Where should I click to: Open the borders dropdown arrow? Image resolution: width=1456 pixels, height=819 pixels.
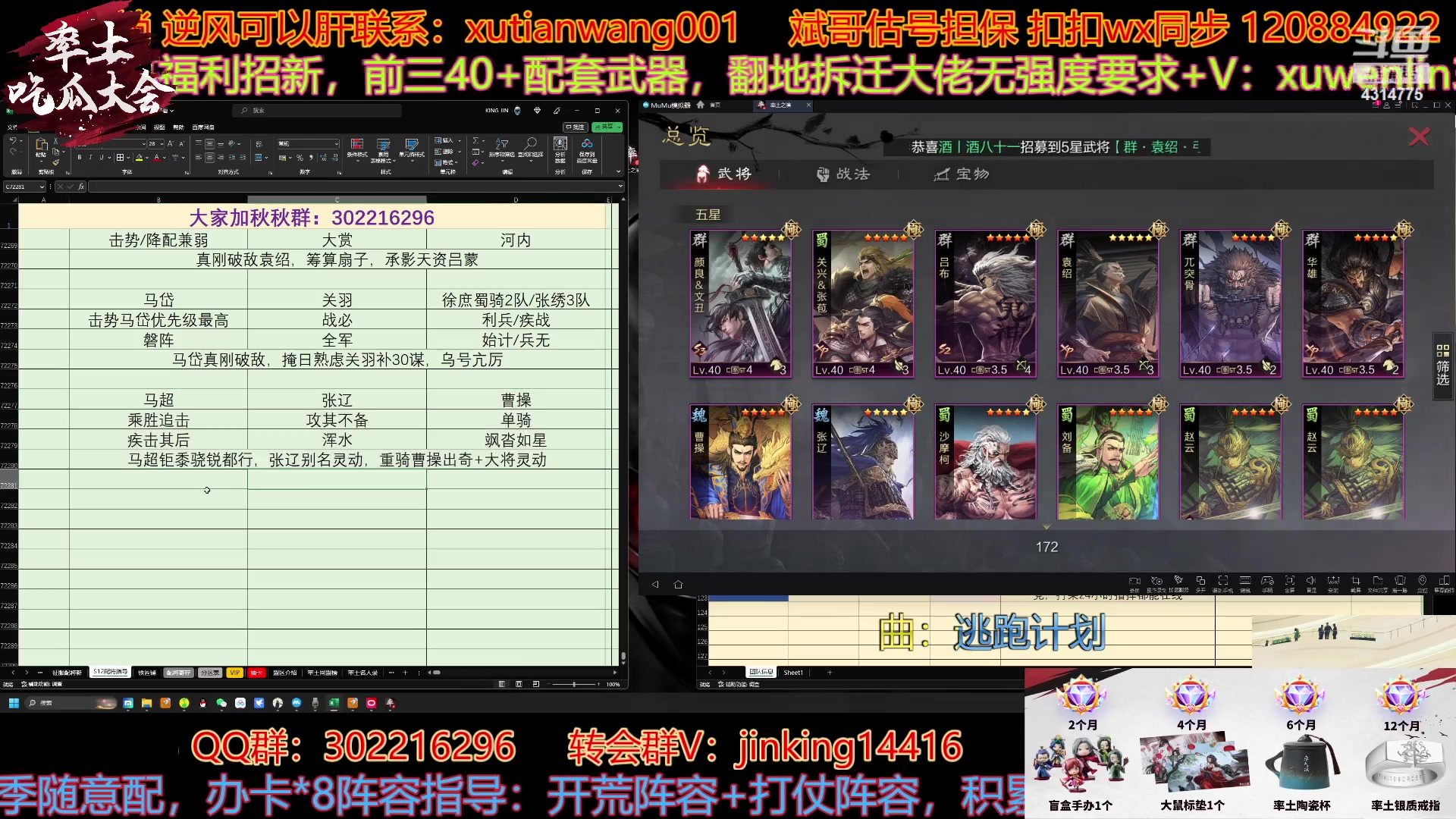pos(128,158)
